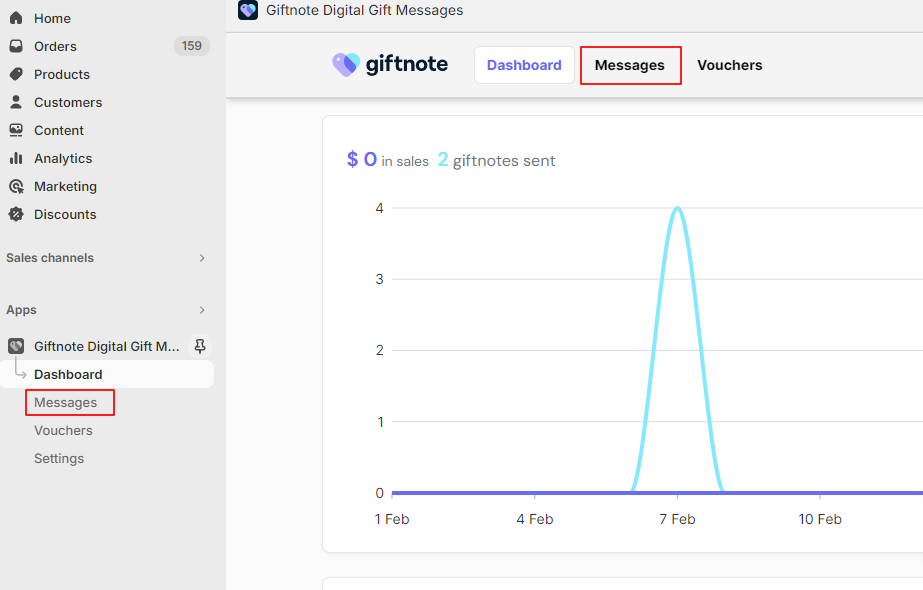This screenshot has height=590, width=923.
Task: Click the giftnote heart logo
Action: click(346, 65)
